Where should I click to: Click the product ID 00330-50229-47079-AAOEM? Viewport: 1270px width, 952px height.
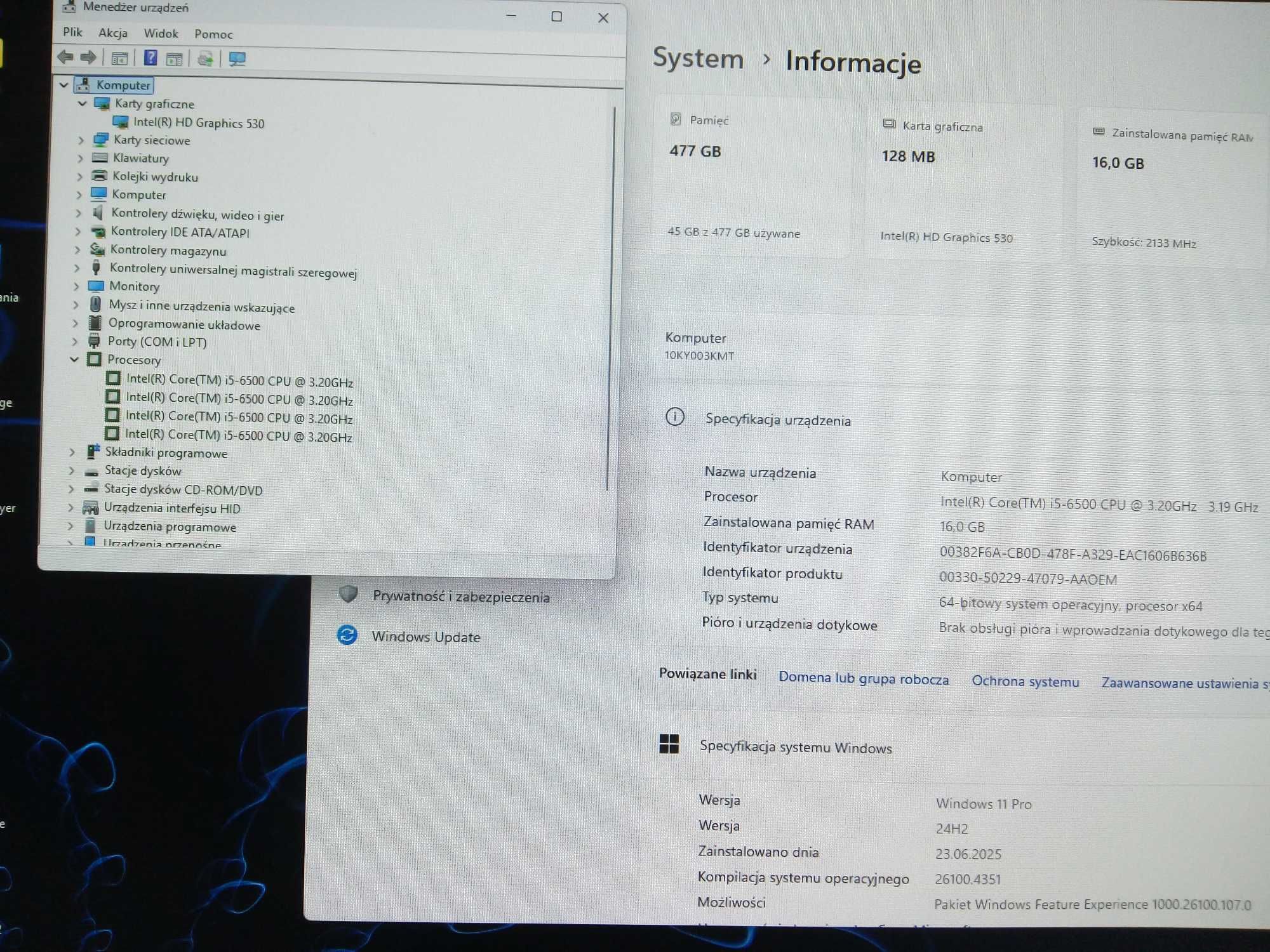pyautogui.click(x=1028, y=579)
